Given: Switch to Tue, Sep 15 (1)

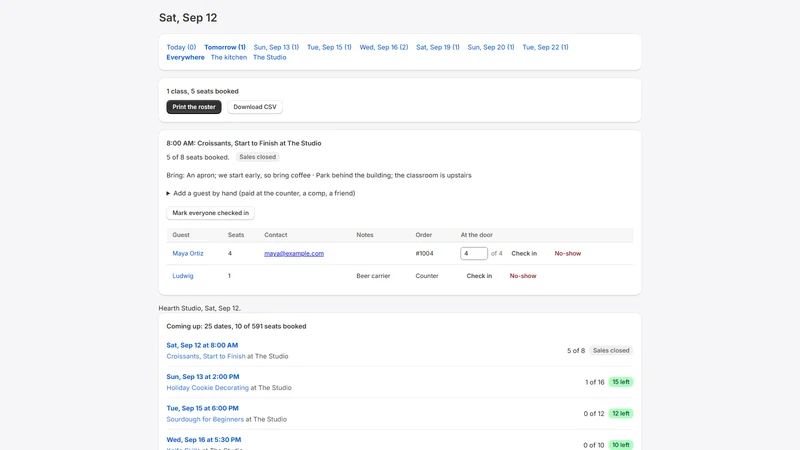Looking at the screenshot, I should 329,47.
